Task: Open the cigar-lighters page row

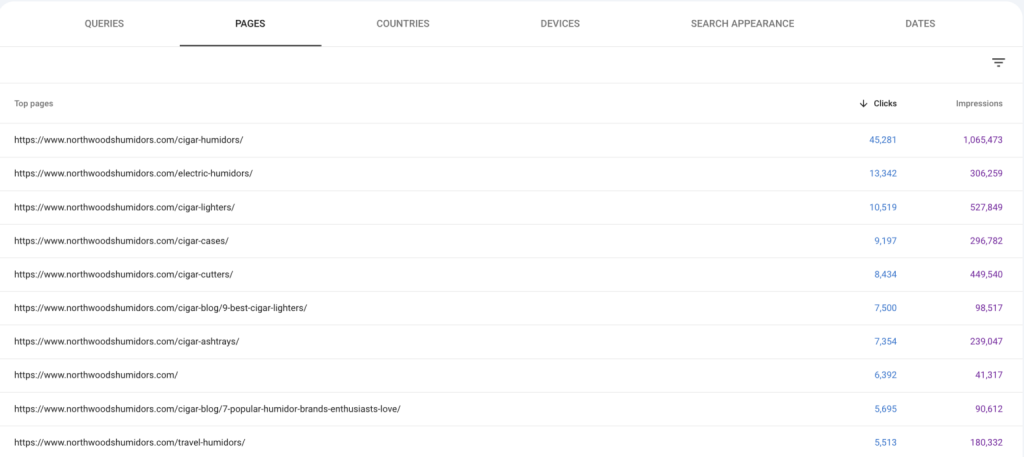Action: coord(512,208)
